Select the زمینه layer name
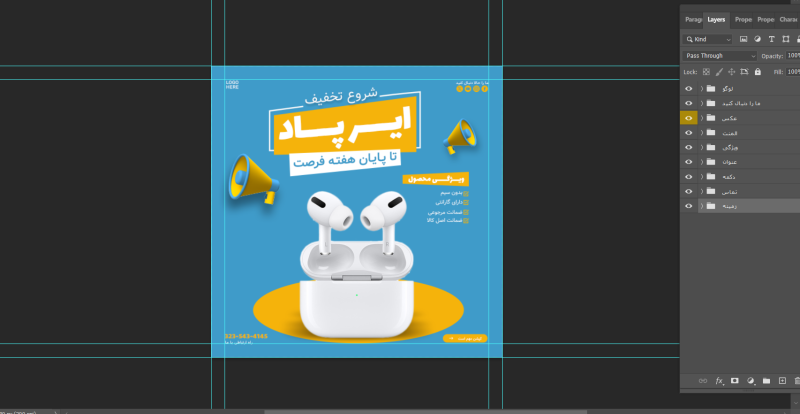 pyautogui.click(x=730, y=206)
